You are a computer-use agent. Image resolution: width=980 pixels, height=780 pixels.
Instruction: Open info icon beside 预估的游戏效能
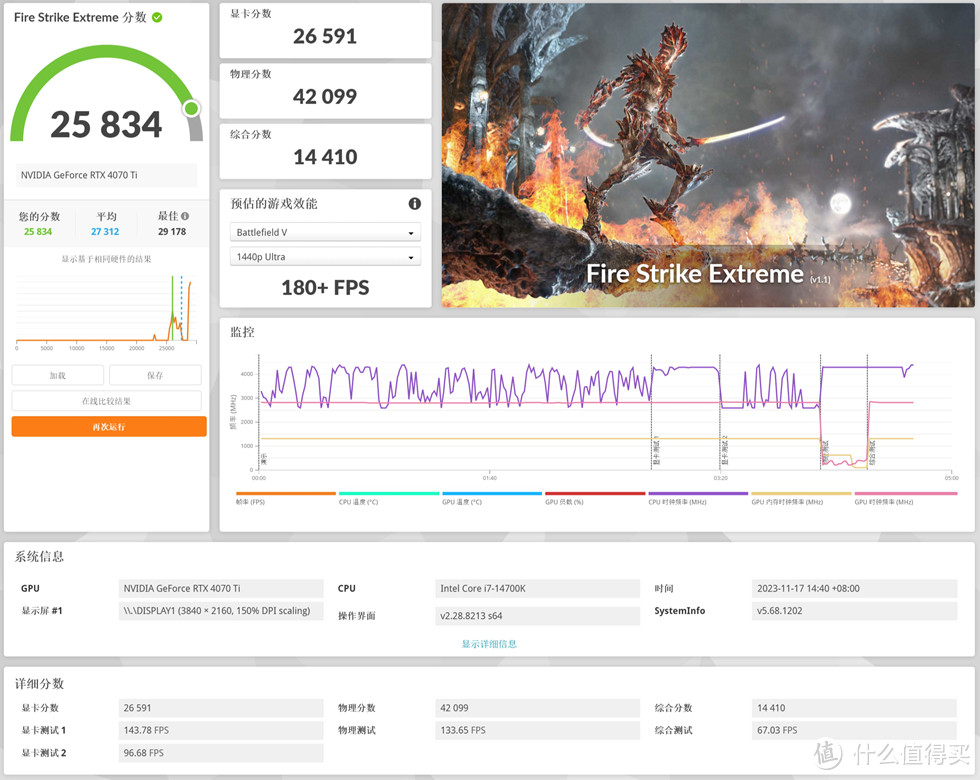[x=414, y=204]
